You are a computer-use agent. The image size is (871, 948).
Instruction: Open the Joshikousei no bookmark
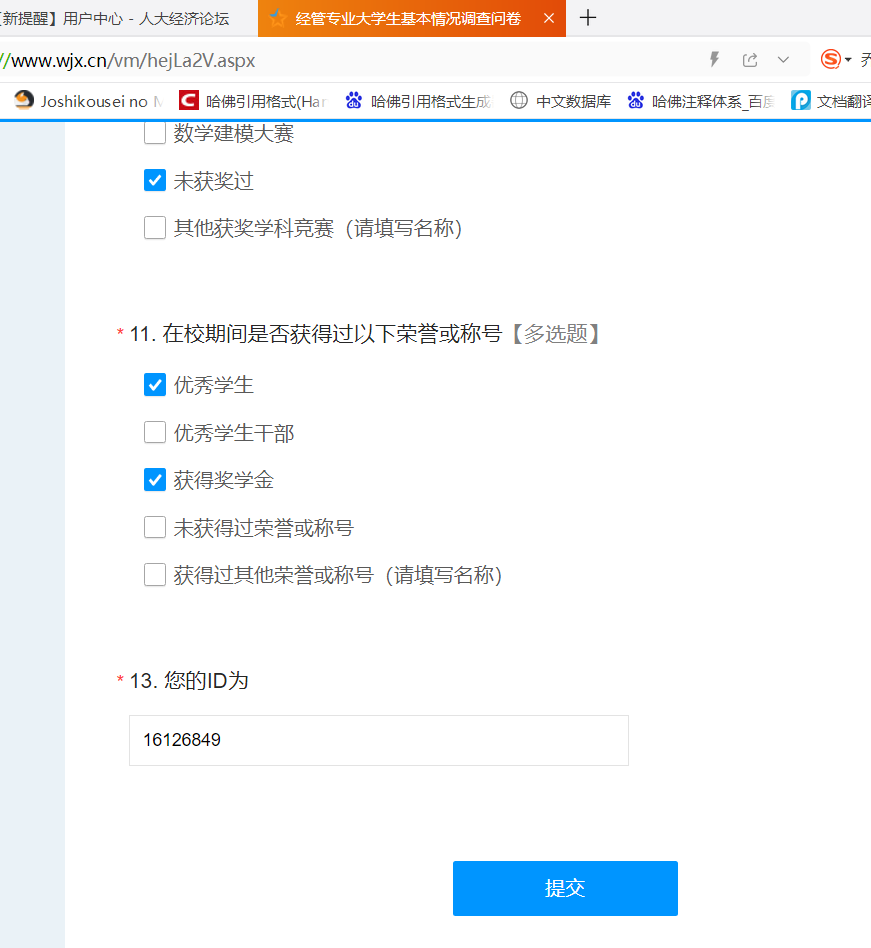[88, 101]
